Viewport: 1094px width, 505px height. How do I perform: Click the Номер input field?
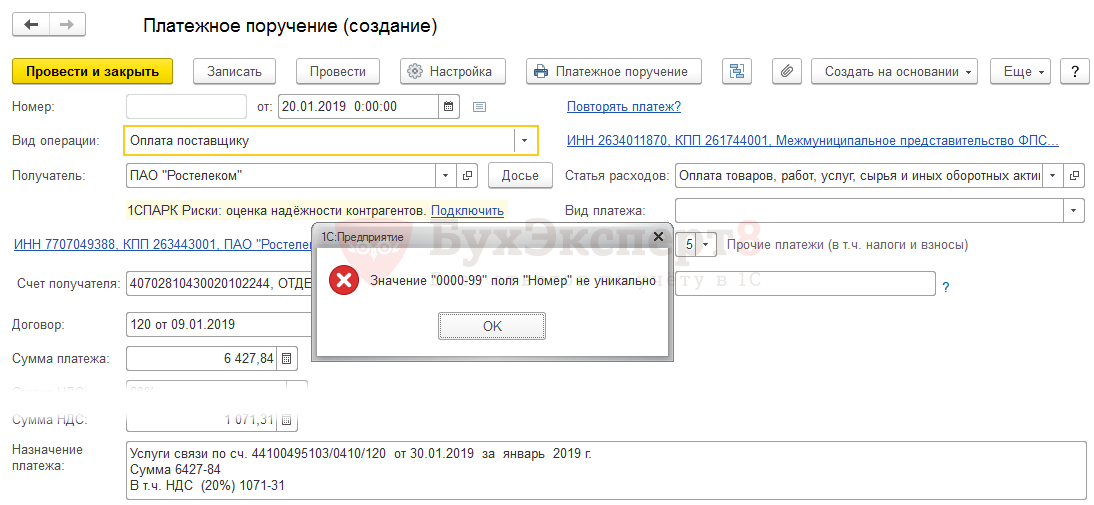tap(186, 106)
